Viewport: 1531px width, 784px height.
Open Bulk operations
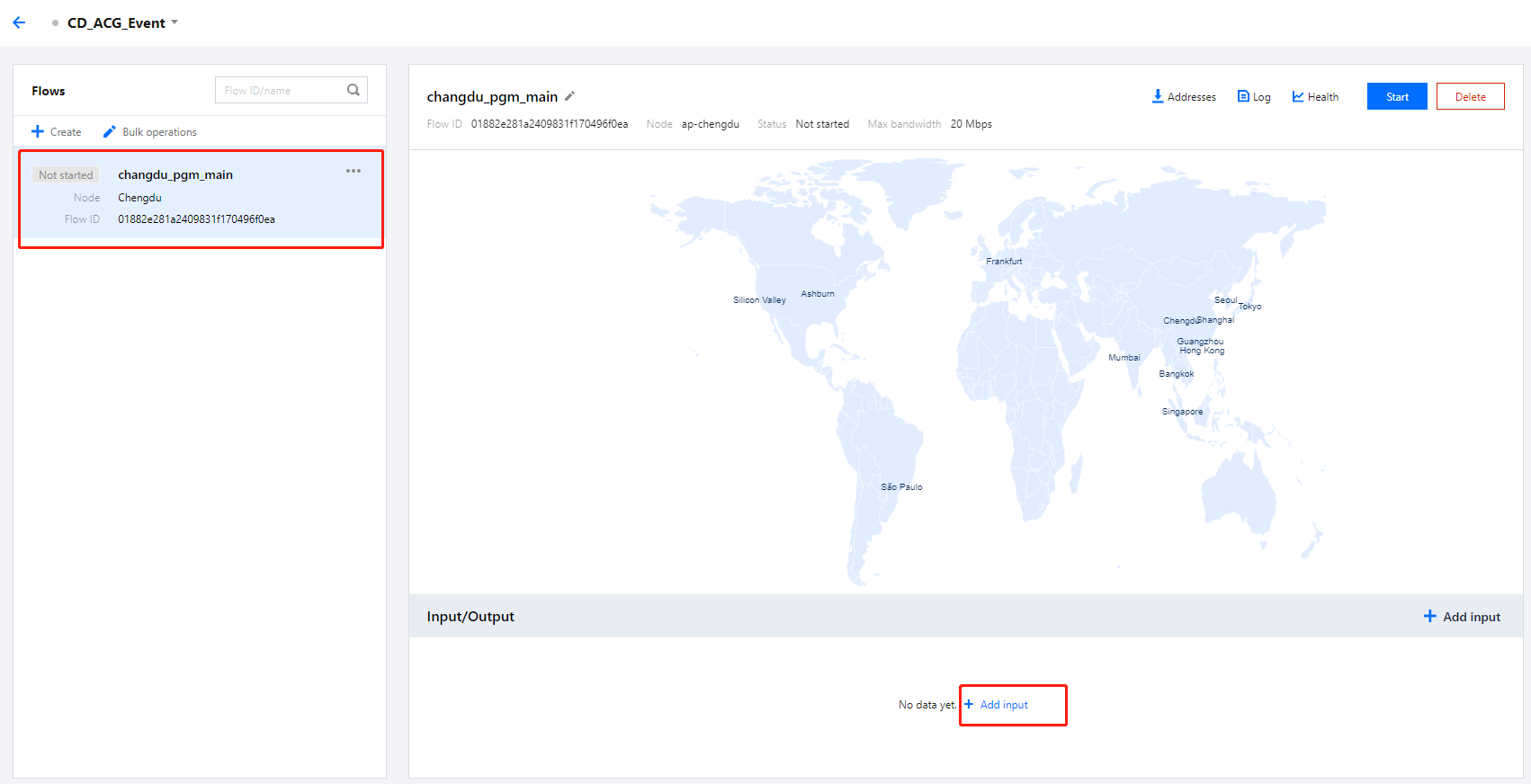point(149,131)
